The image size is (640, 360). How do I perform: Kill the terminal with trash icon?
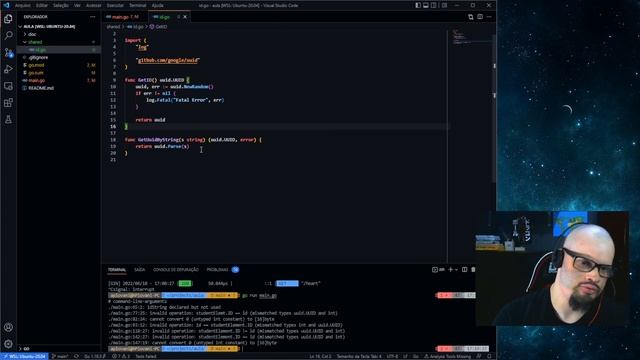click(473, 270)
